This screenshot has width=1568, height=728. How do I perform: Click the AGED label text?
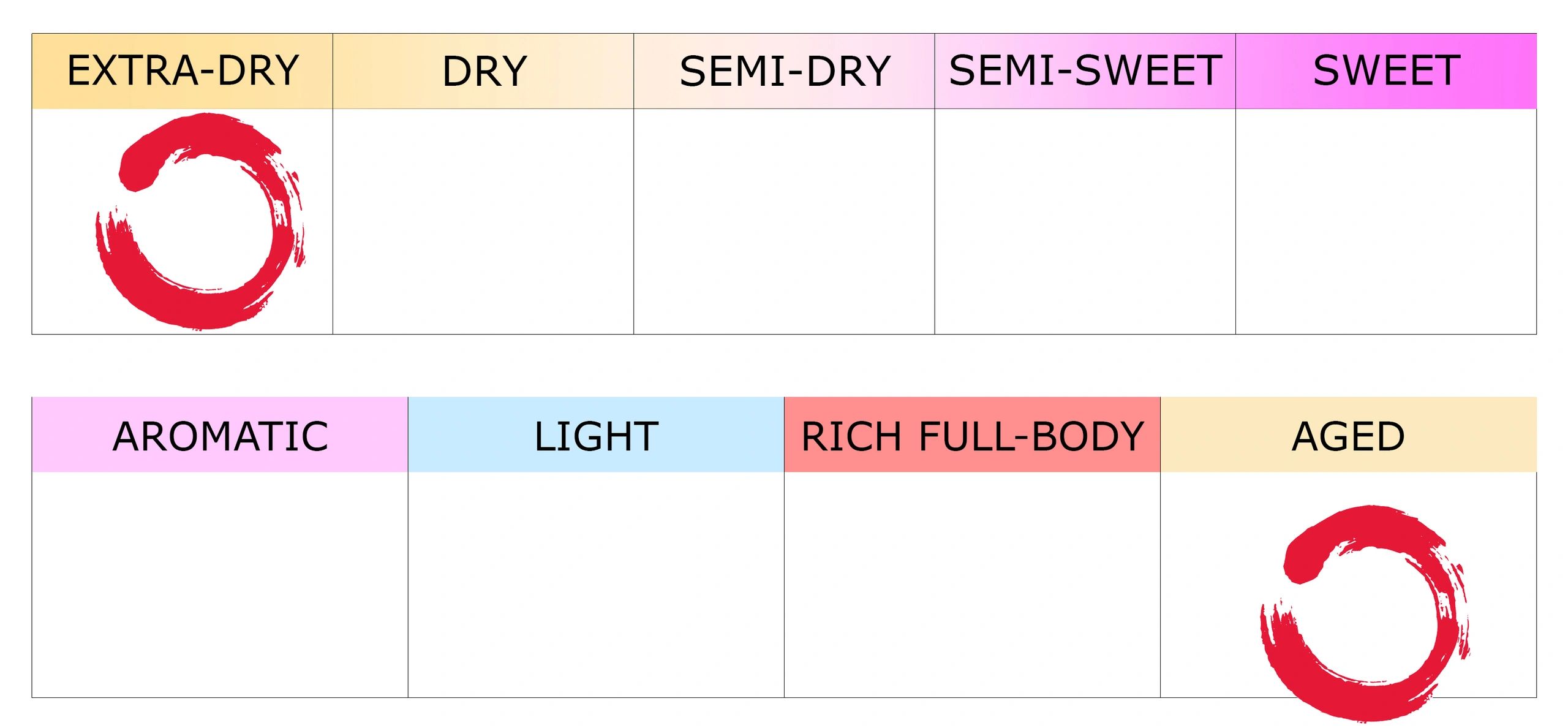click(1348, 436)
